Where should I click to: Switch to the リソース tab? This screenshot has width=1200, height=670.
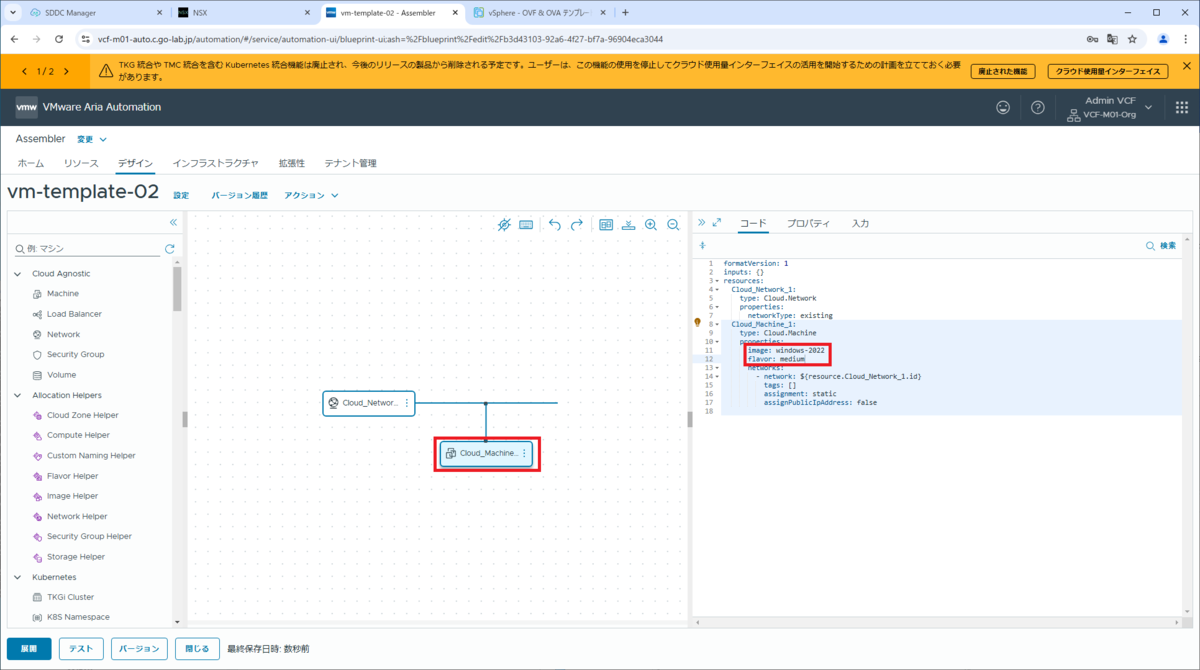coord(81,163)
